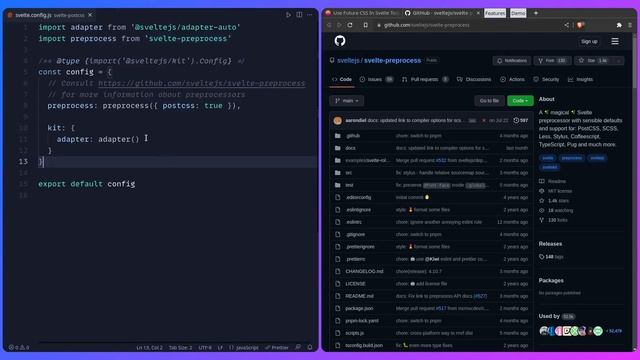This screenshot has width=640, height=360.
Task: Select the Pull requests repository tab
Action: click(425, 79)
